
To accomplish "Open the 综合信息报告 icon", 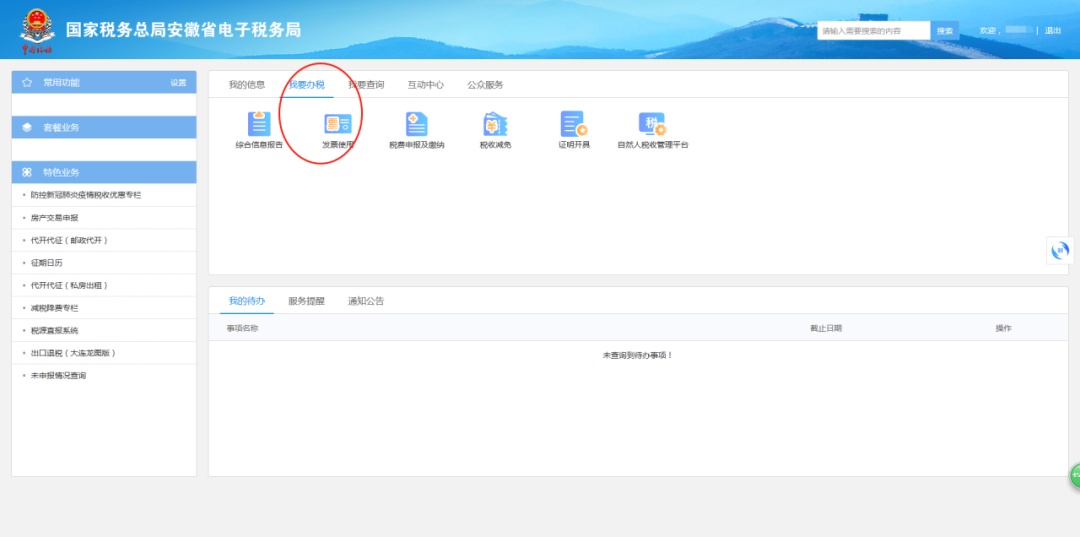I will (x=259, y=124).
